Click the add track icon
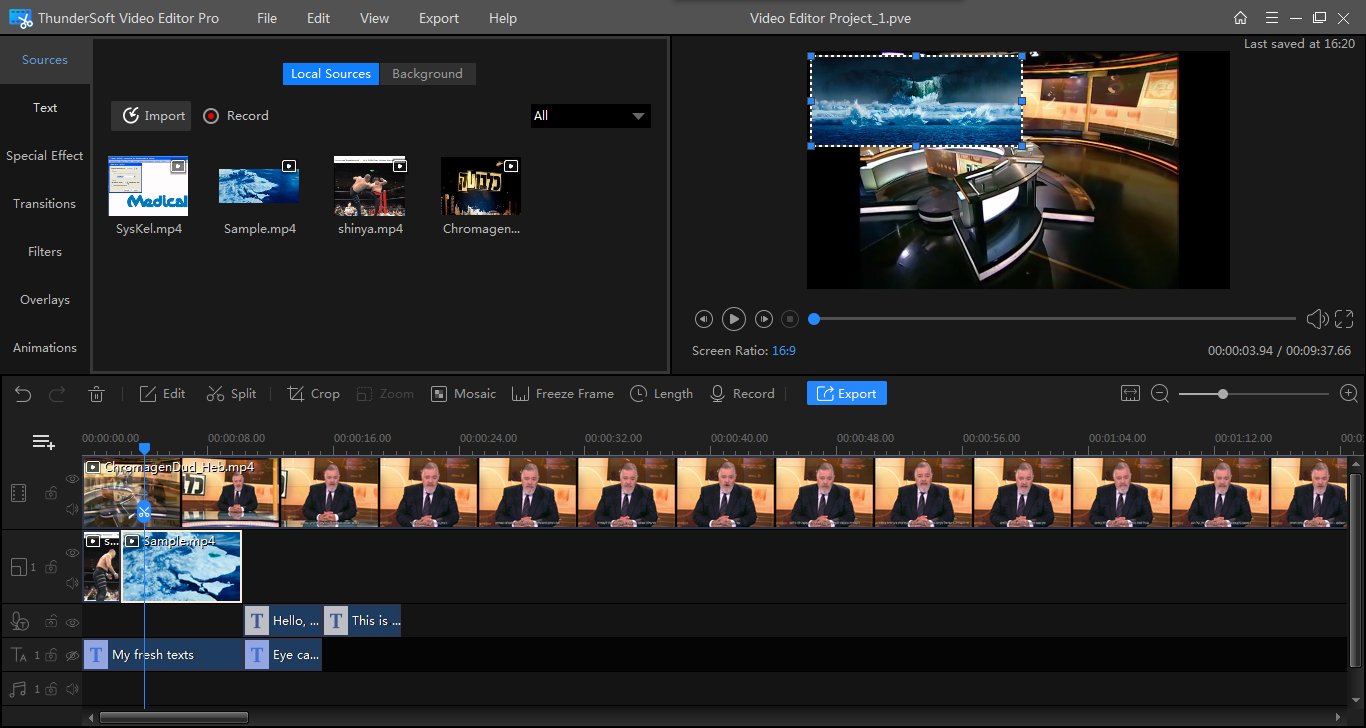Image resolution: width=1366 pixels, height=728 pixels. [x=43, y=442]
